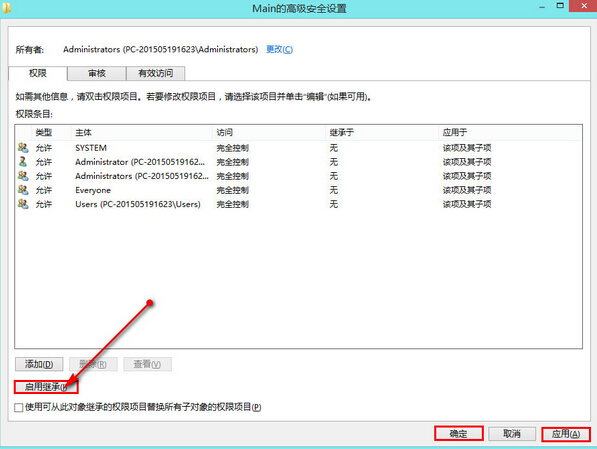Click 该项及其子项 in the Users row

(x=467, y=204)
